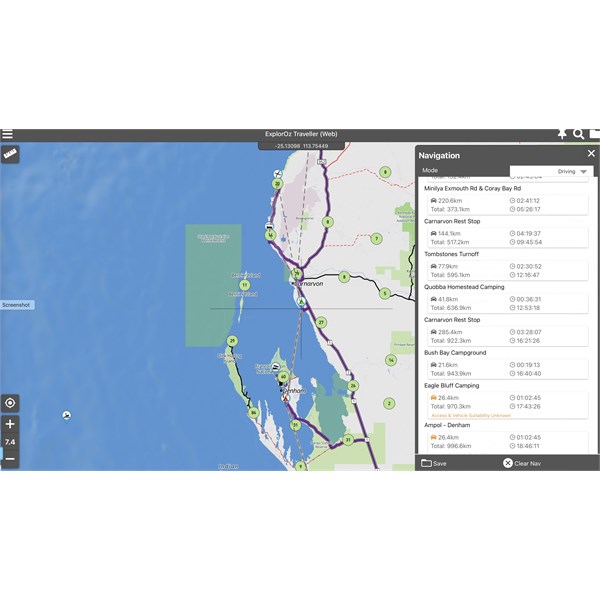This screenshot has height=600, width=600.
Task: Click the coordinates display under the title
Action: [300, 145]
